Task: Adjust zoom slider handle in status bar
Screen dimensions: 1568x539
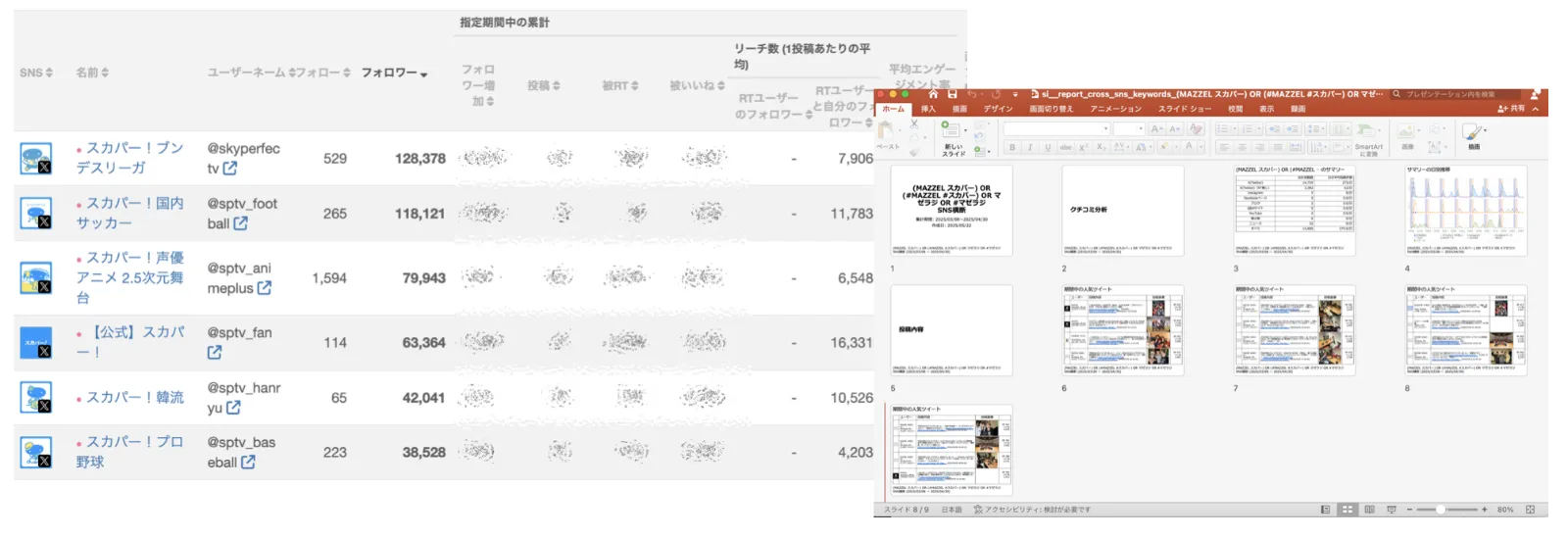Action: tap(1441, 510)
